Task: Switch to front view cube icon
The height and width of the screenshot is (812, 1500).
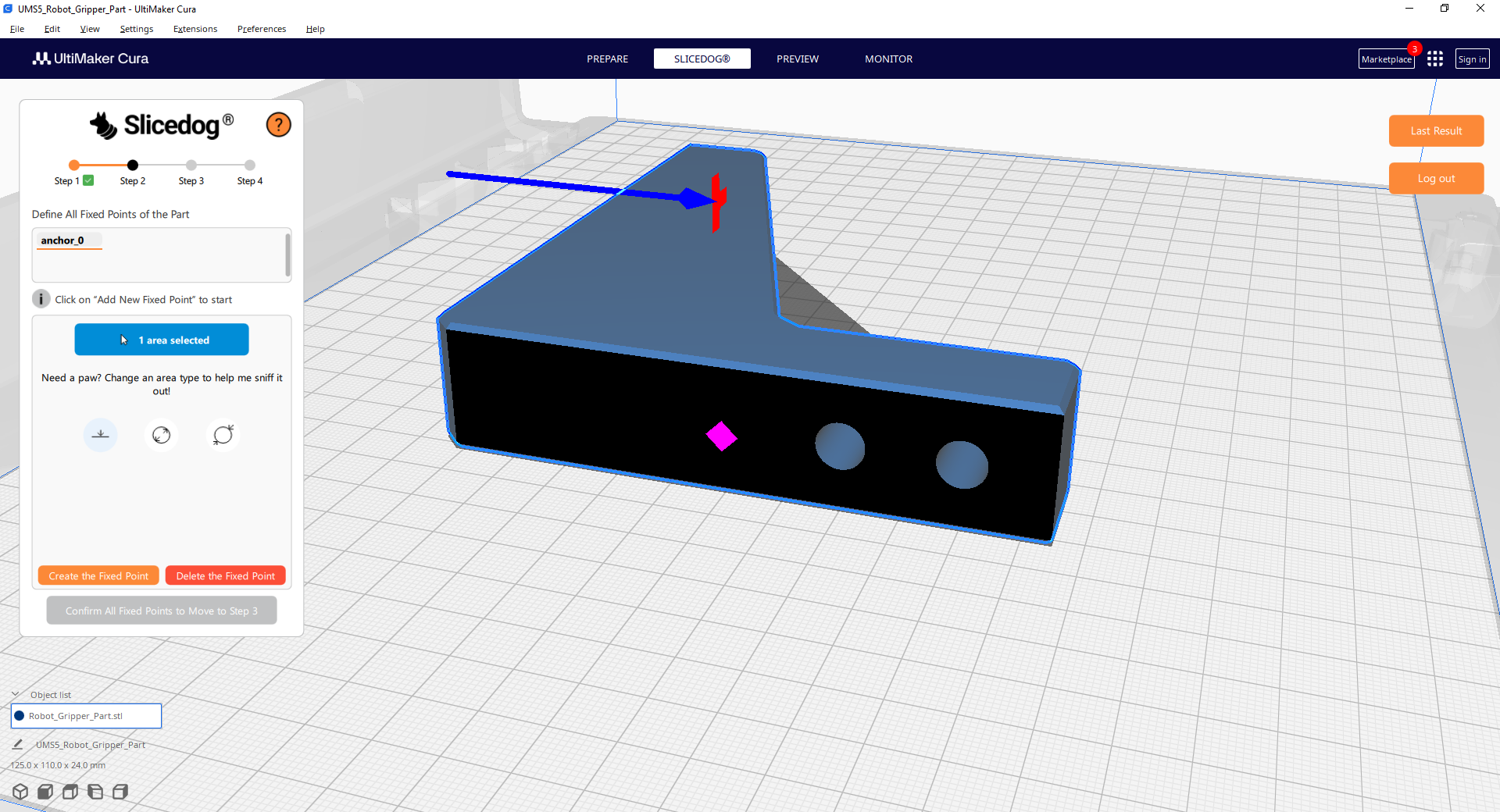Action: pos(45,792)
